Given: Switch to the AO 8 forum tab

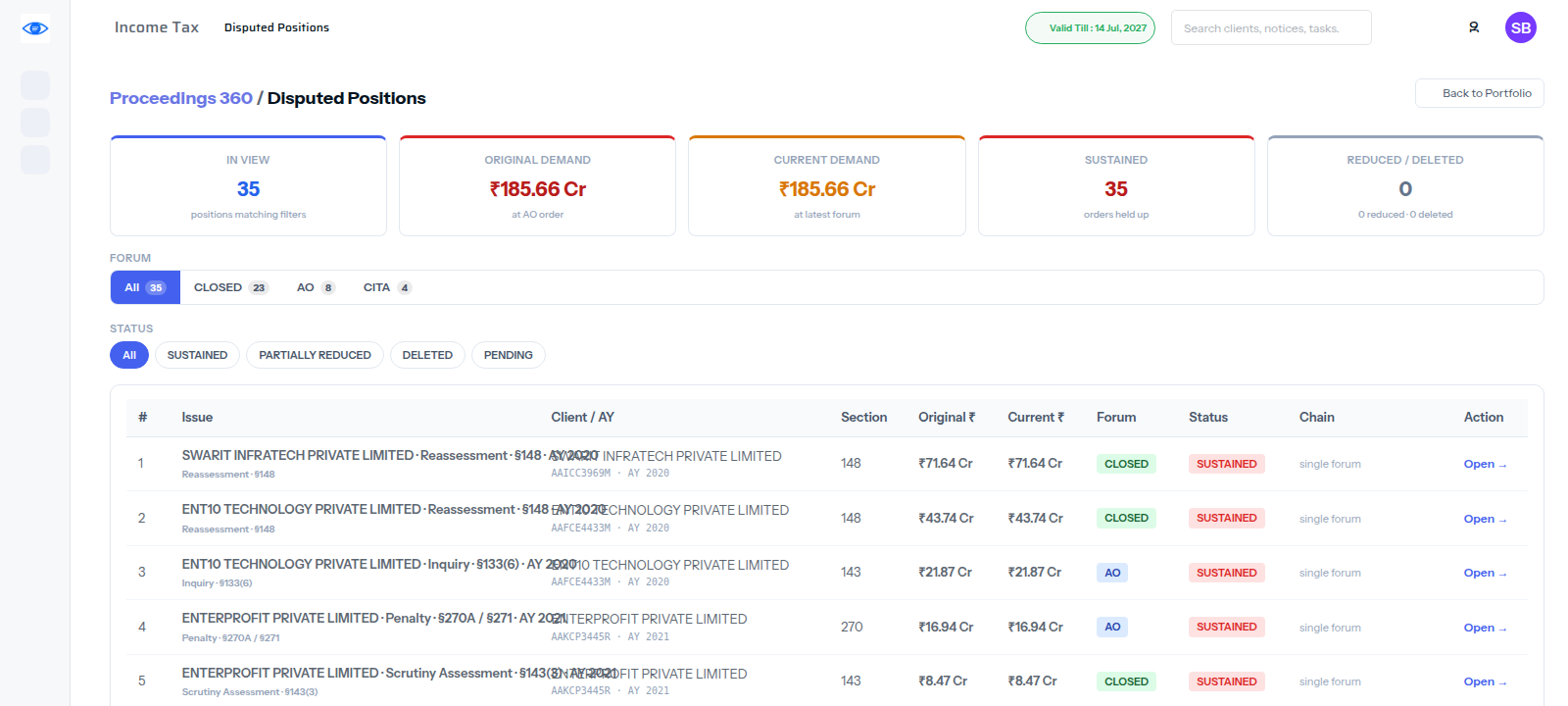Looking at the screenshot, I should [x=316, y=287].
